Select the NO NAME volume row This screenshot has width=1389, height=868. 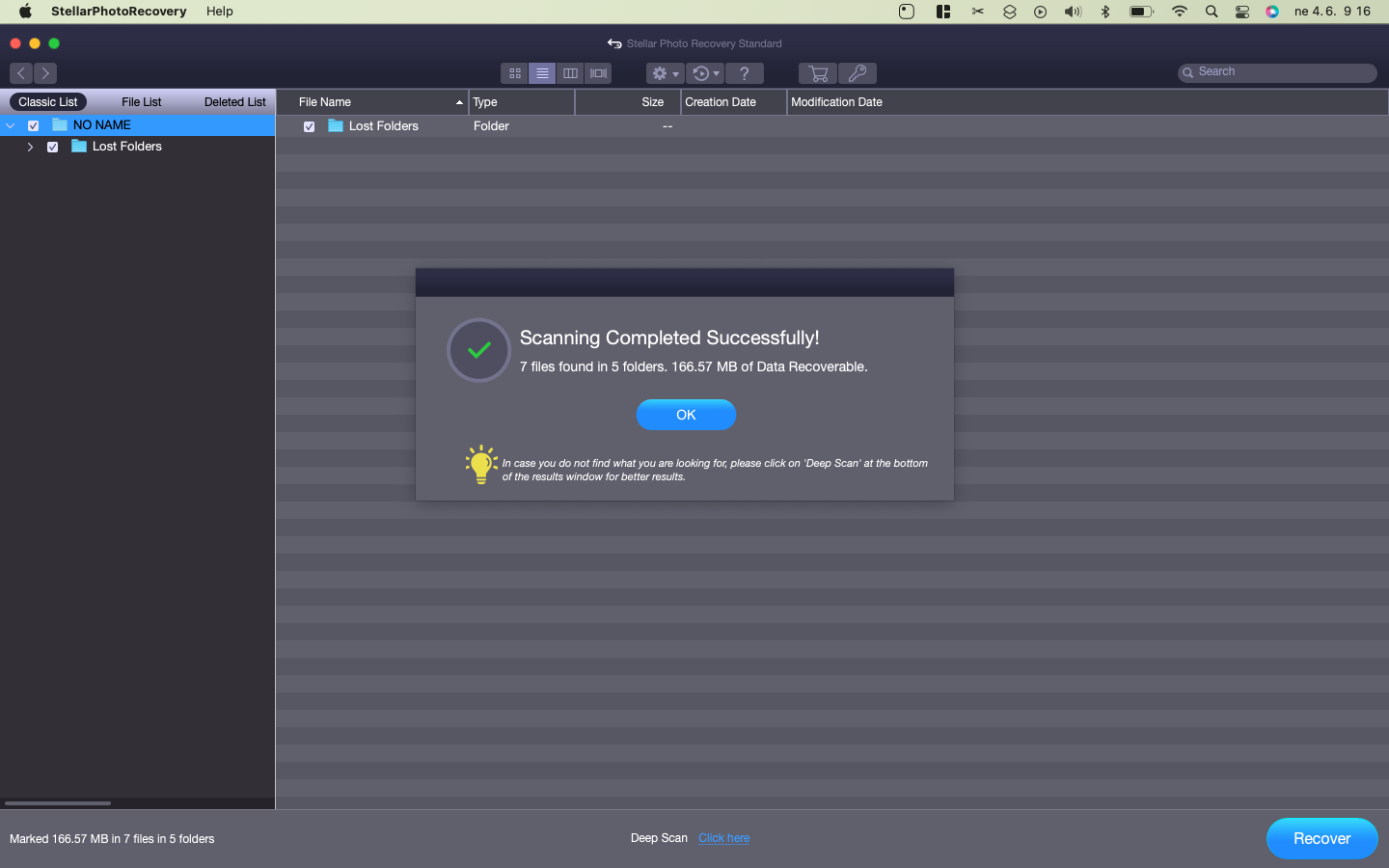(x=137, y=125)
